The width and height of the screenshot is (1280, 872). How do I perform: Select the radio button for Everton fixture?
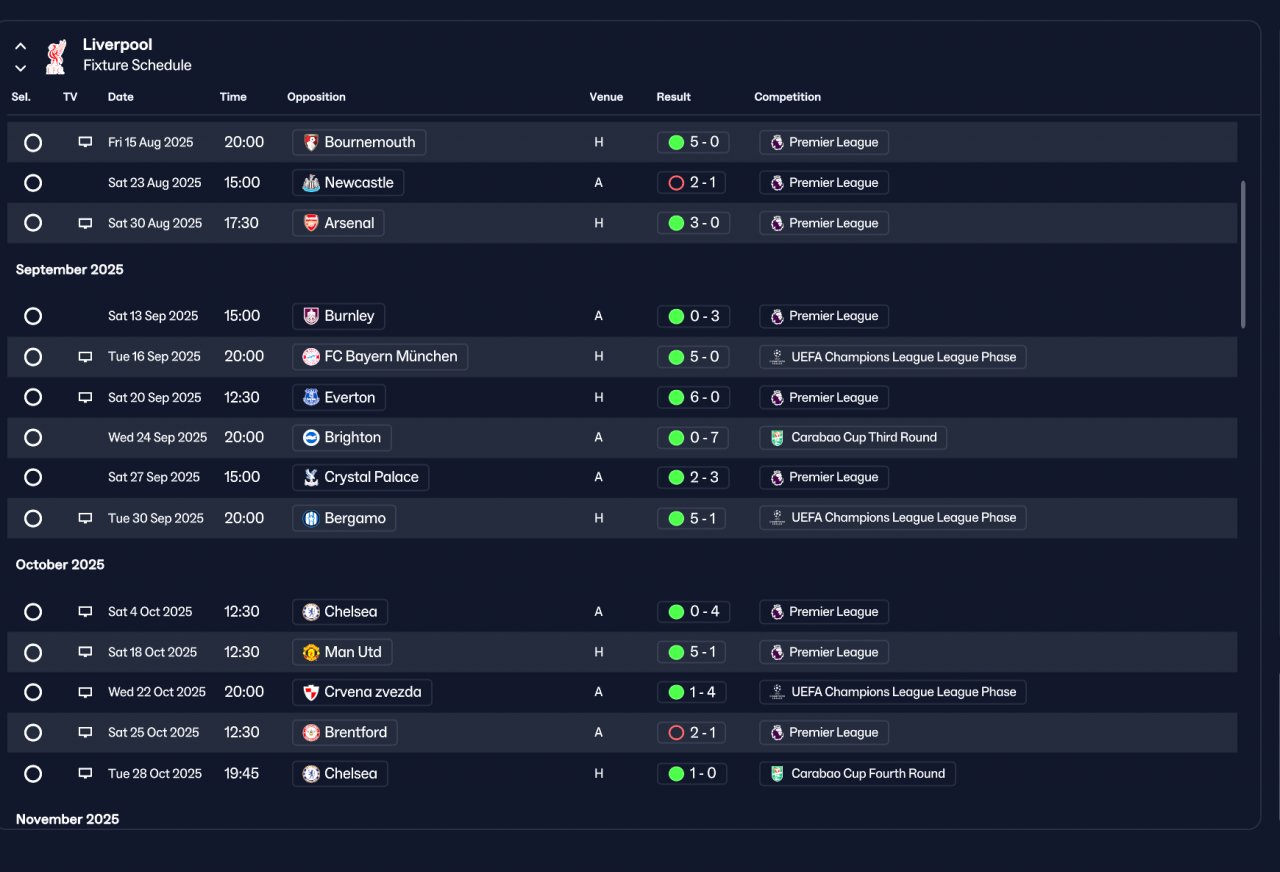(33, 397)
